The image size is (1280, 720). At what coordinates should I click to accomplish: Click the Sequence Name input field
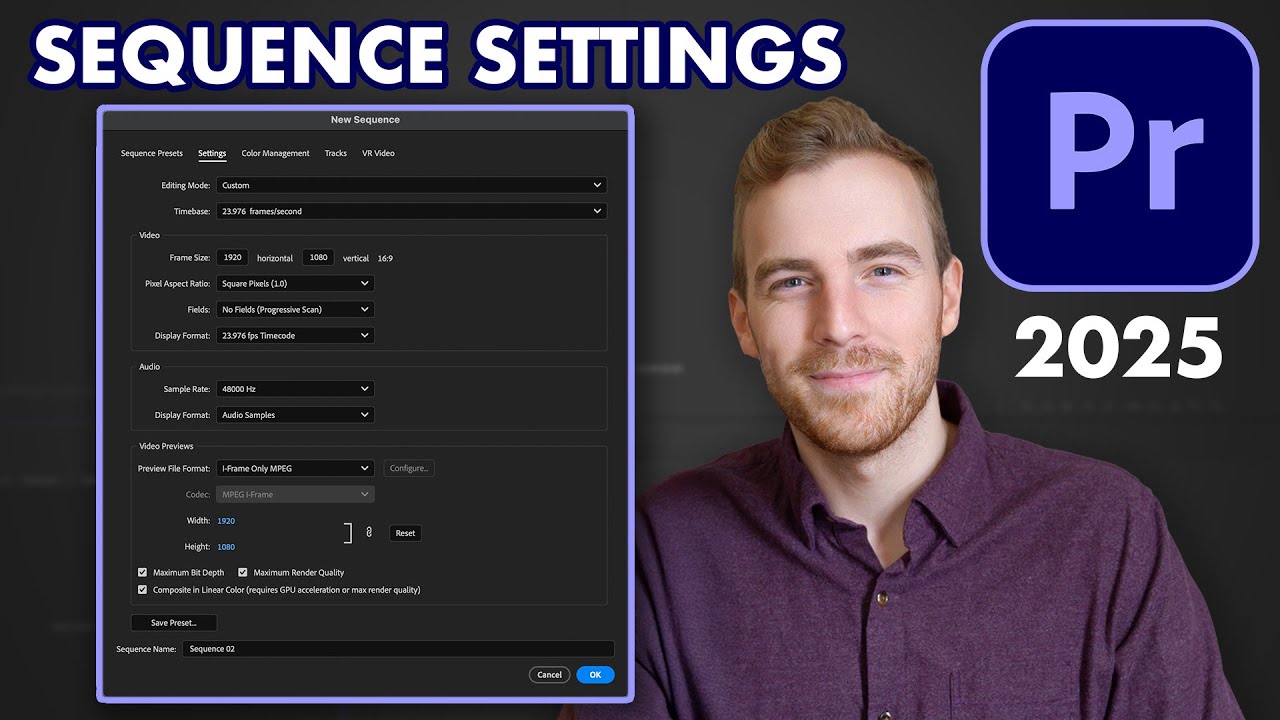pyautogui.click(x=398, y=649)
